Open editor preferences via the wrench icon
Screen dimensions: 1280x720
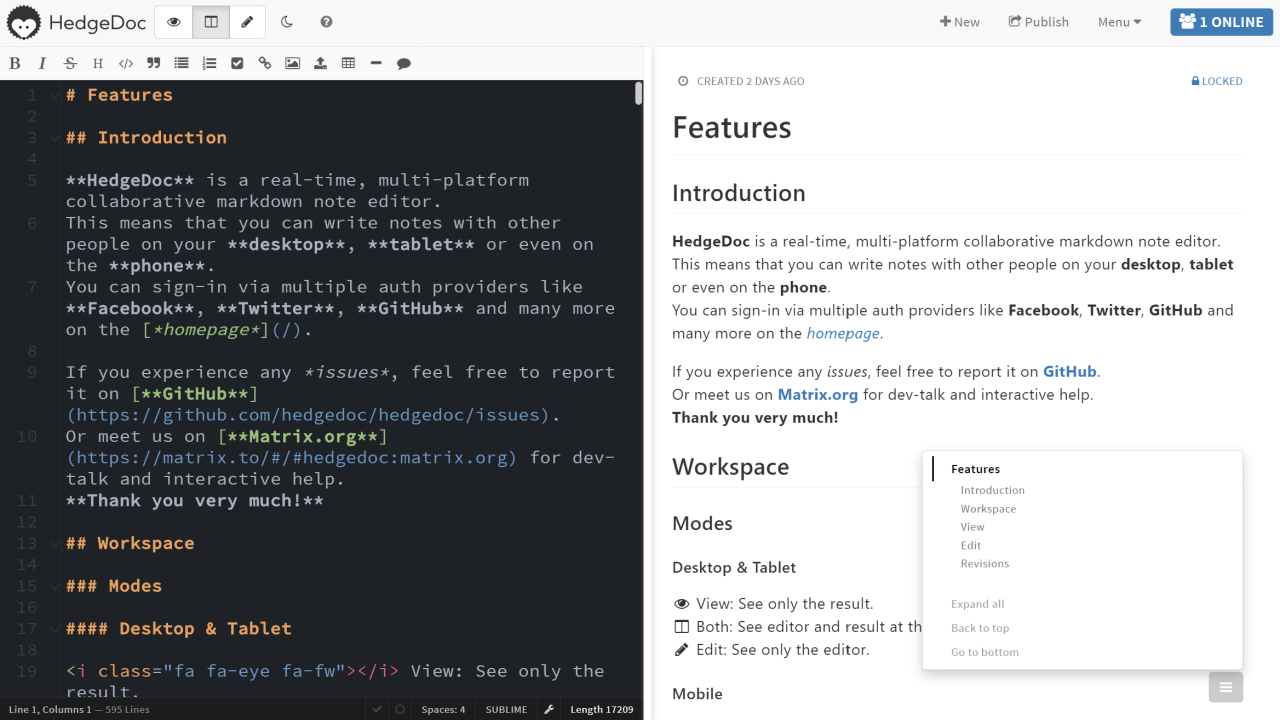click(x=549, y=709)
